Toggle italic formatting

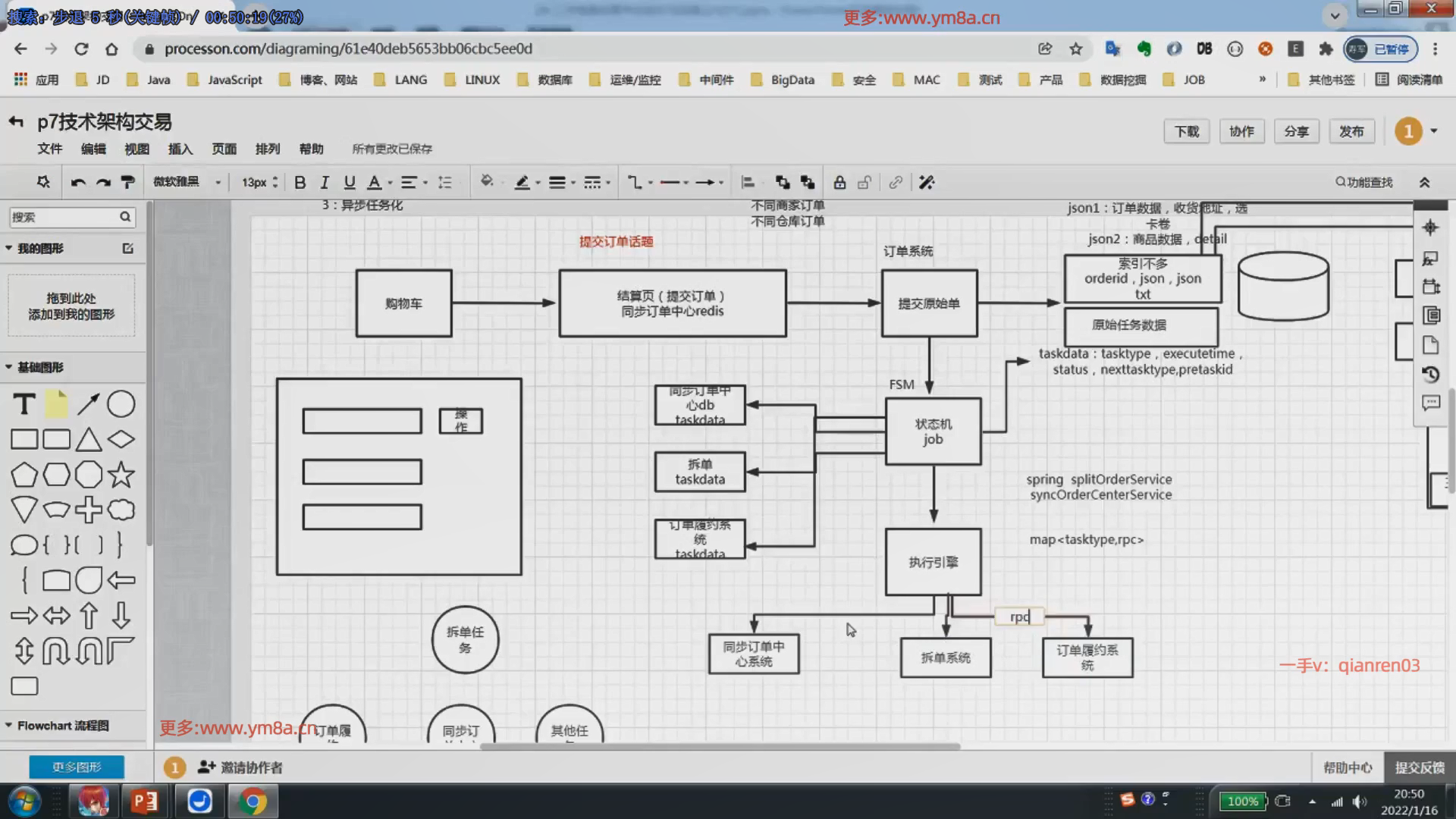point(325,183)
